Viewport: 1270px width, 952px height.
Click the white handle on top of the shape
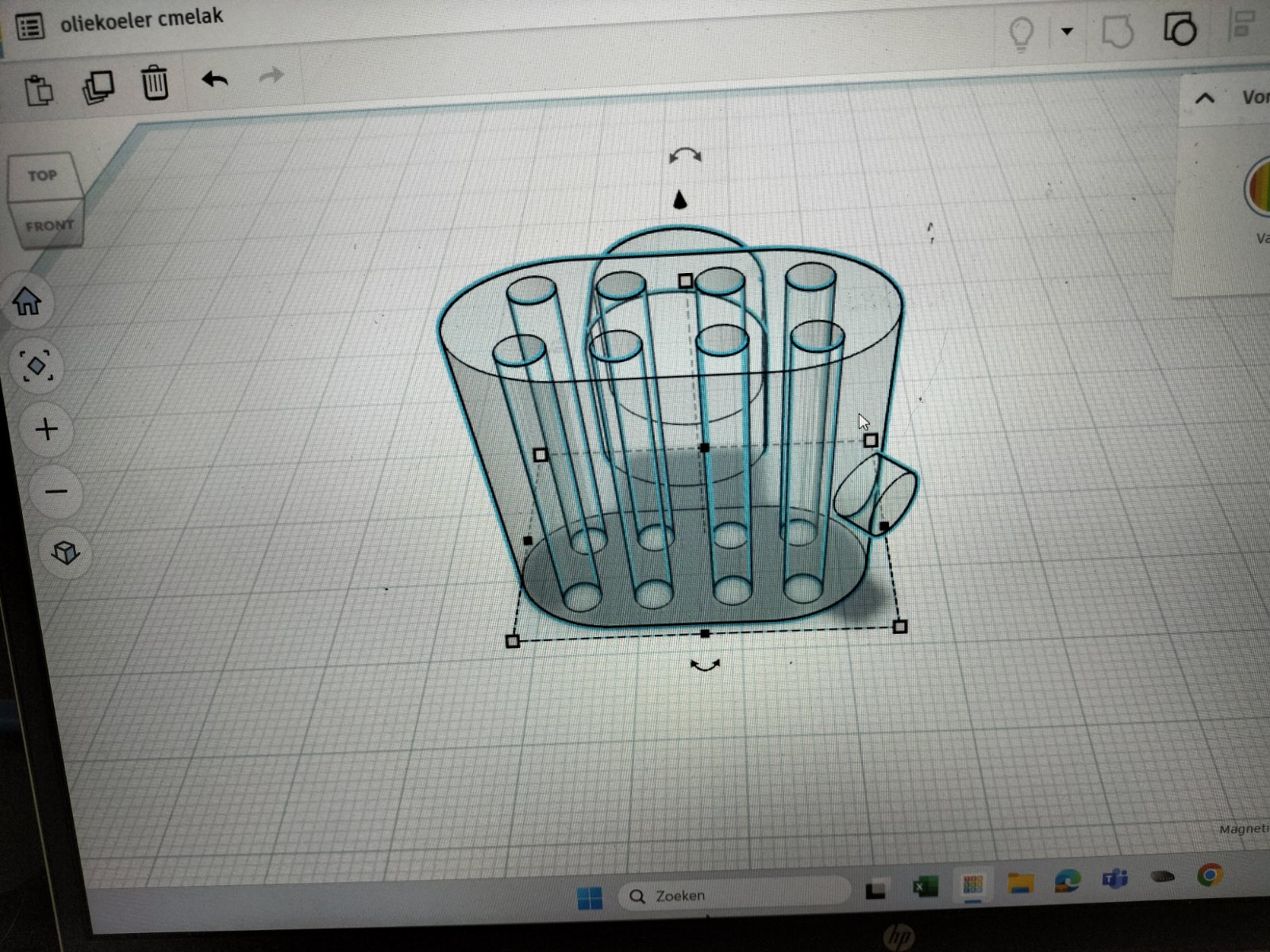(x=686, y=280)
